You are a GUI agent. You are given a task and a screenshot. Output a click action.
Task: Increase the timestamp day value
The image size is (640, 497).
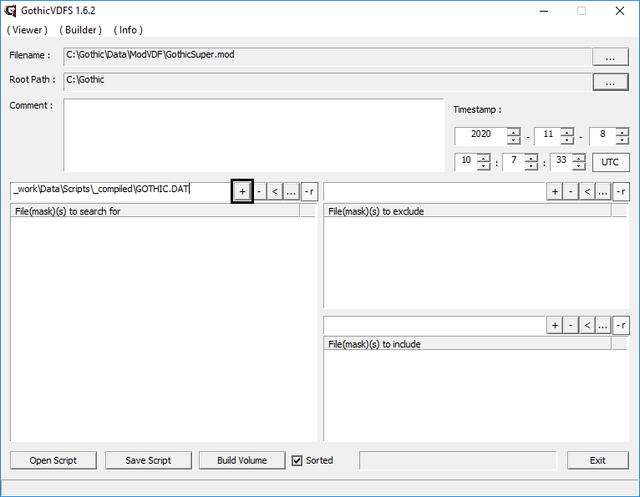(x=622, y=132)
